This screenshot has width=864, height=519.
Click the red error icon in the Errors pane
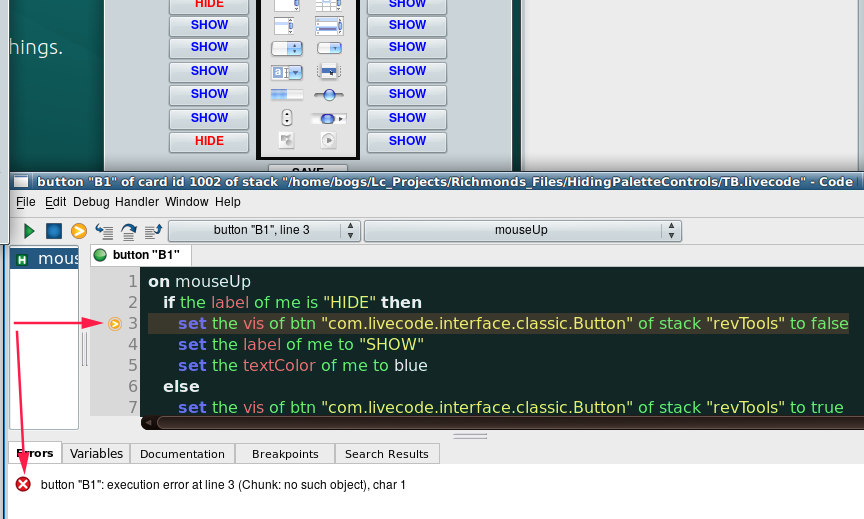(23, 484)
